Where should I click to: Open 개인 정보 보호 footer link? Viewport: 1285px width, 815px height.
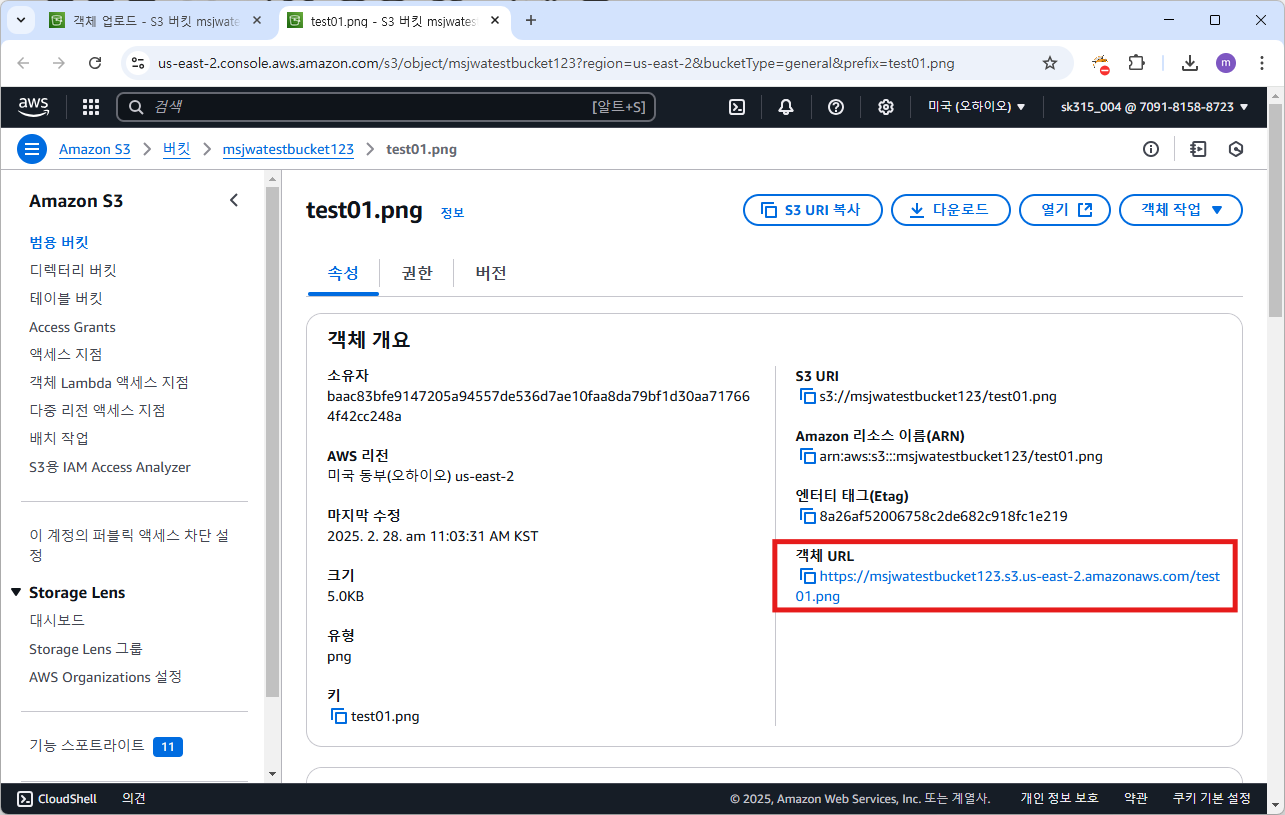tap(1059, 798)
